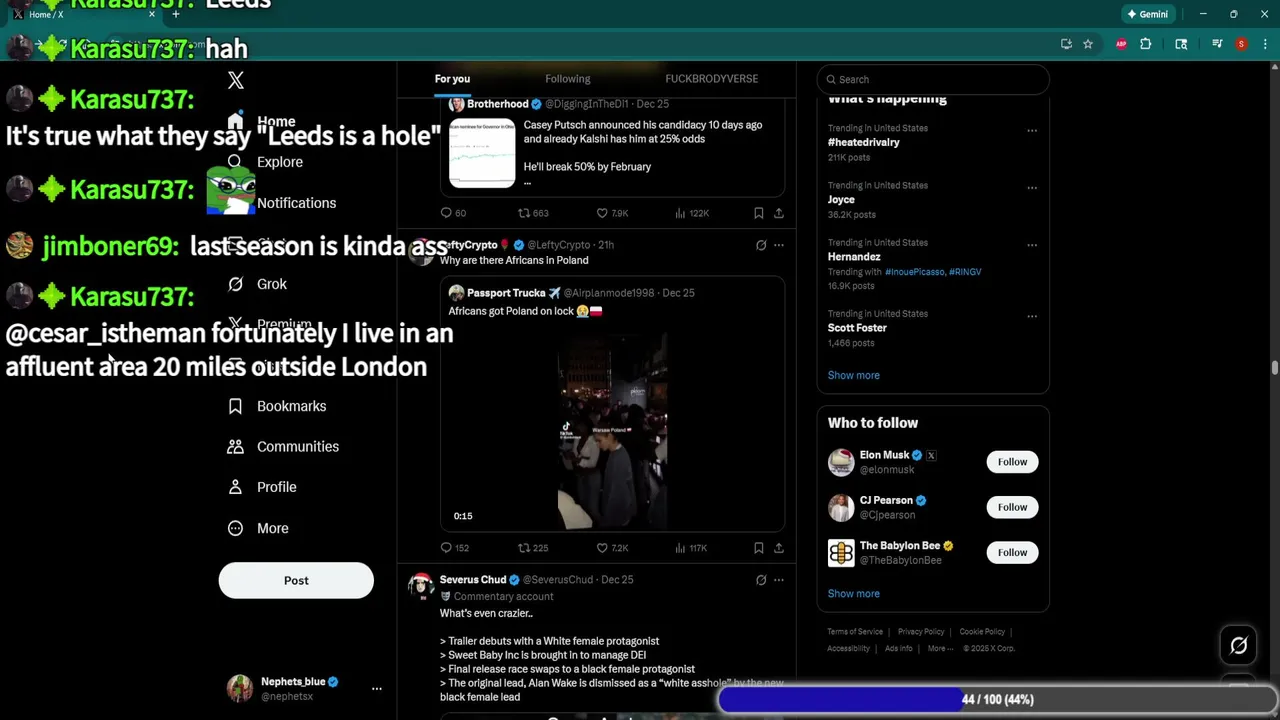Open the Privacy Policy link

921,632
